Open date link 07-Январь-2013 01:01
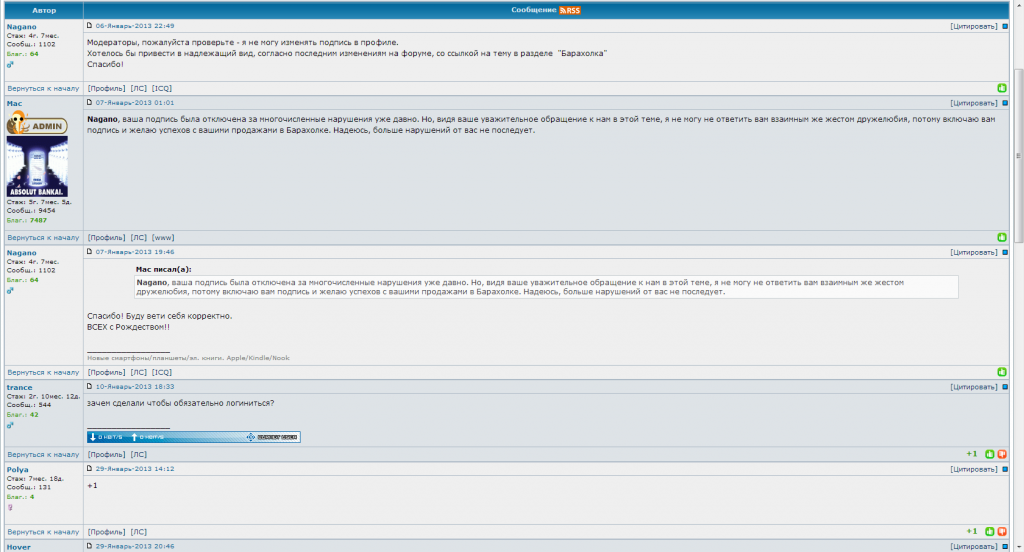Image resolution: width=1024 pixels, height=552 pixels. pos(135,103)
